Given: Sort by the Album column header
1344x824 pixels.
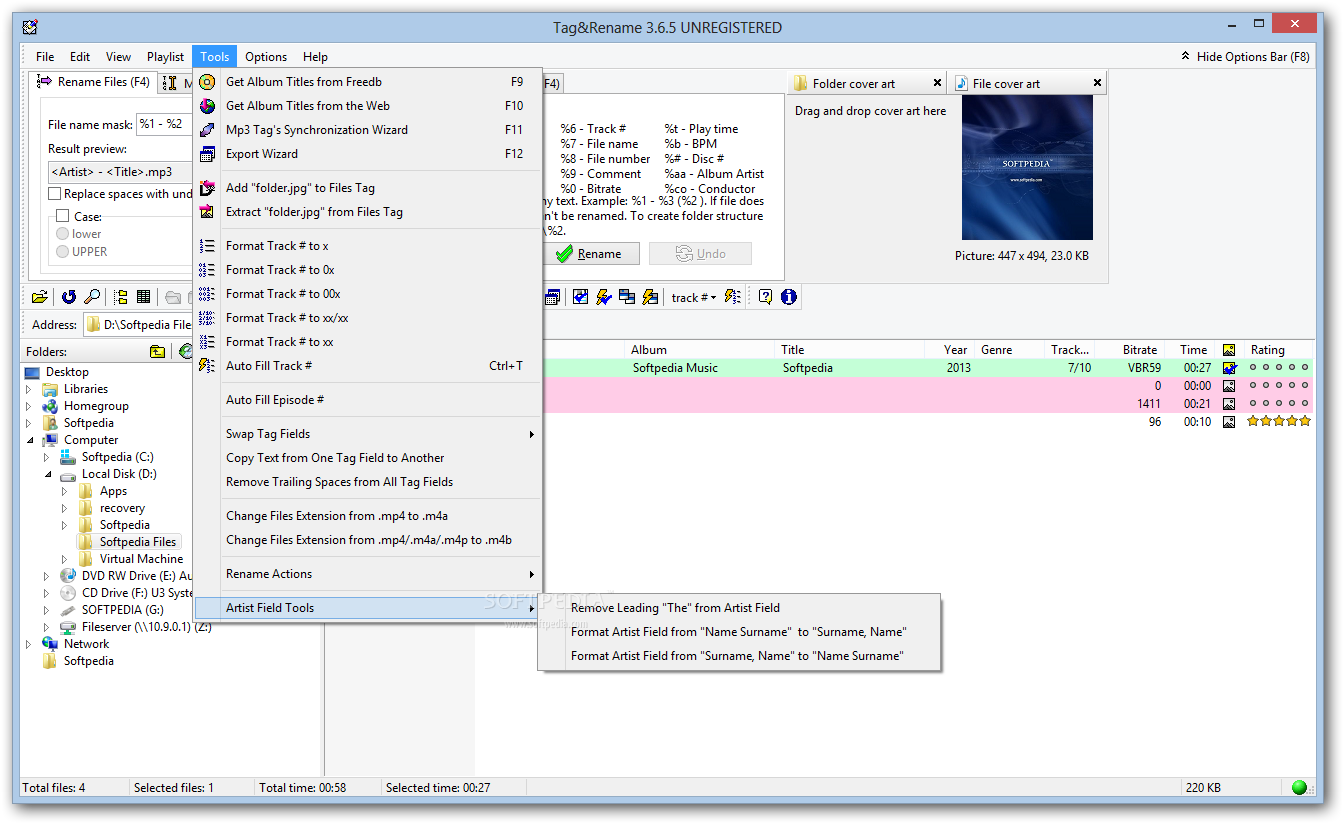Looking at the screenshot, I should (x=701, y=350).
